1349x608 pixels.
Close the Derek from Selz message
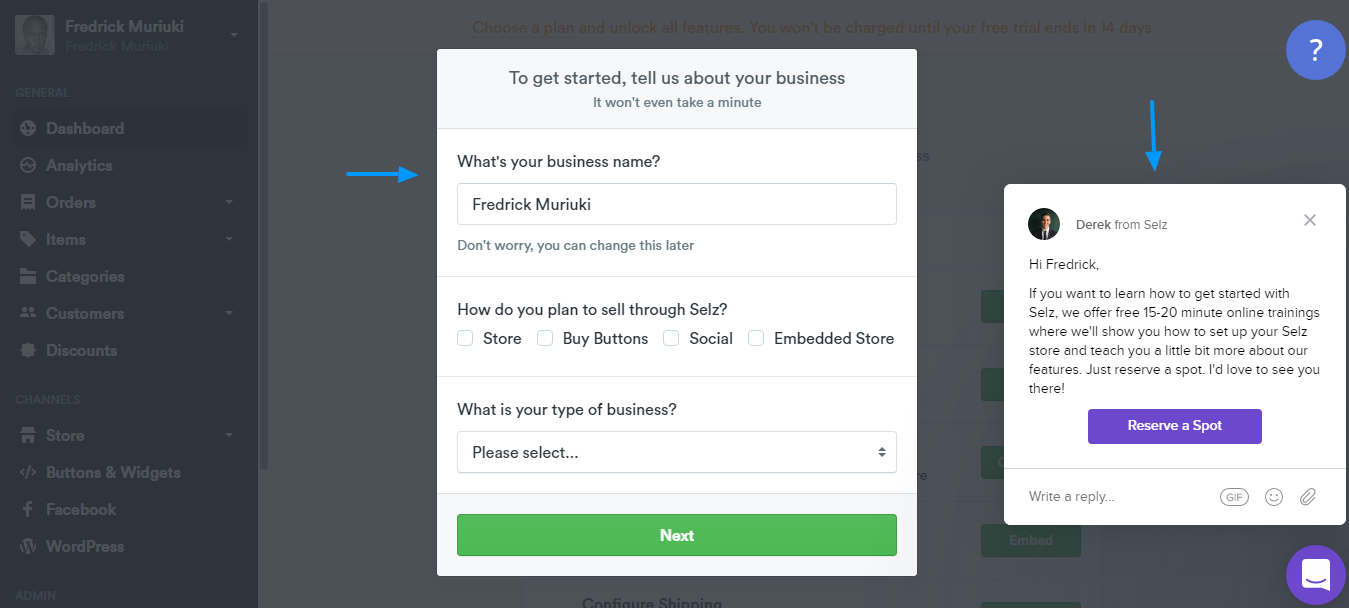coord(1310,220)
